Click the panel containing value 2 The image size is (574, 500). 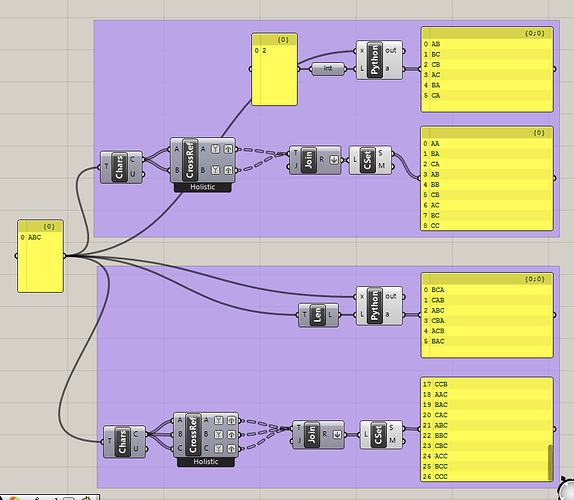[275, 70]
